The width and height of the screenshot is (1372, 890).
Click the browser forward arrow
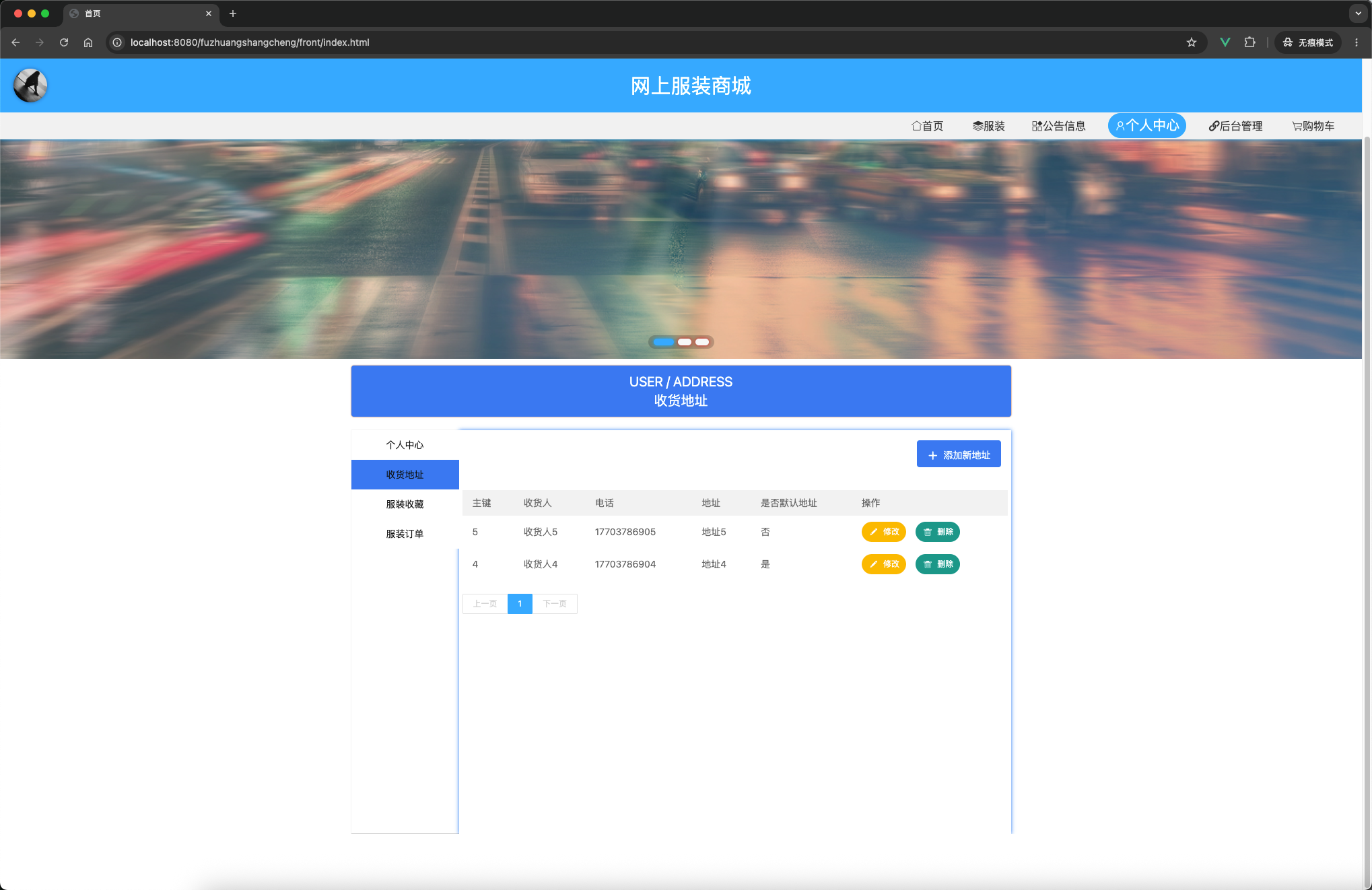[x=40, y=42]
